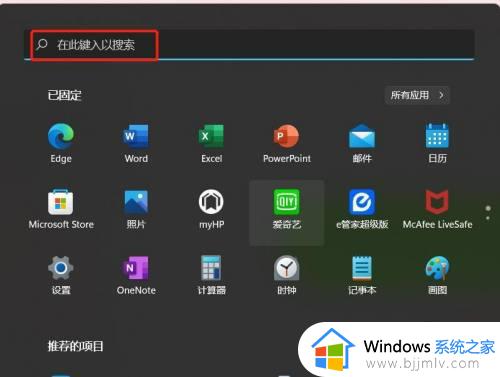
Task: Start PowerPoint from the pinned grid
Action: [x=287, y=143]
